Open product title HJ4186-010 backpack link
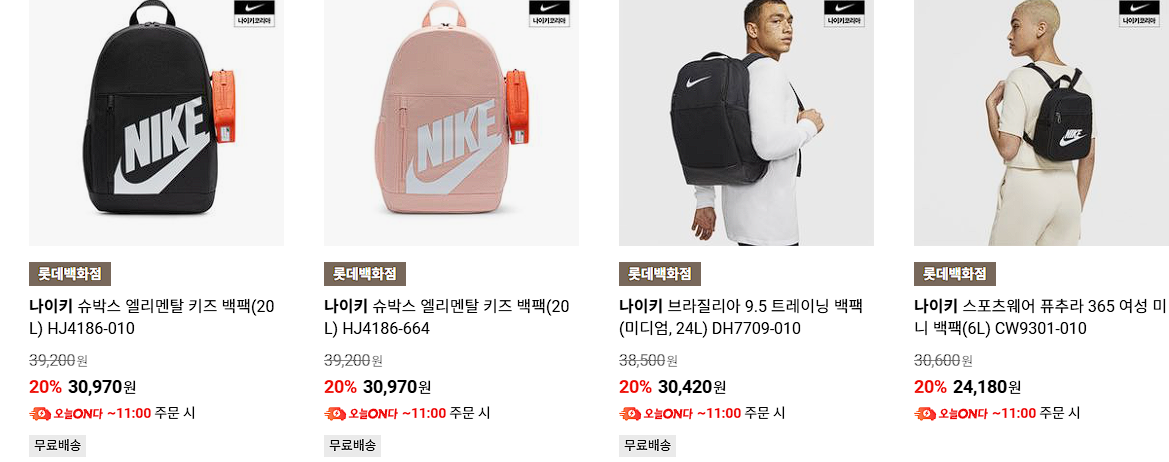Screen dimensions: 1169x462 152,317
